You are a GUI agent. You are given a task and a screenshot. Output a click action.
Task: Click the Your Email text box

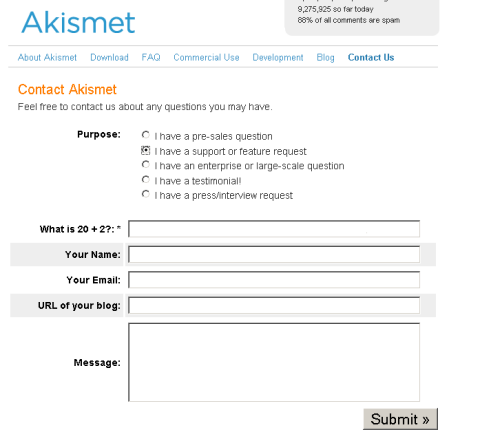[274, 280]
